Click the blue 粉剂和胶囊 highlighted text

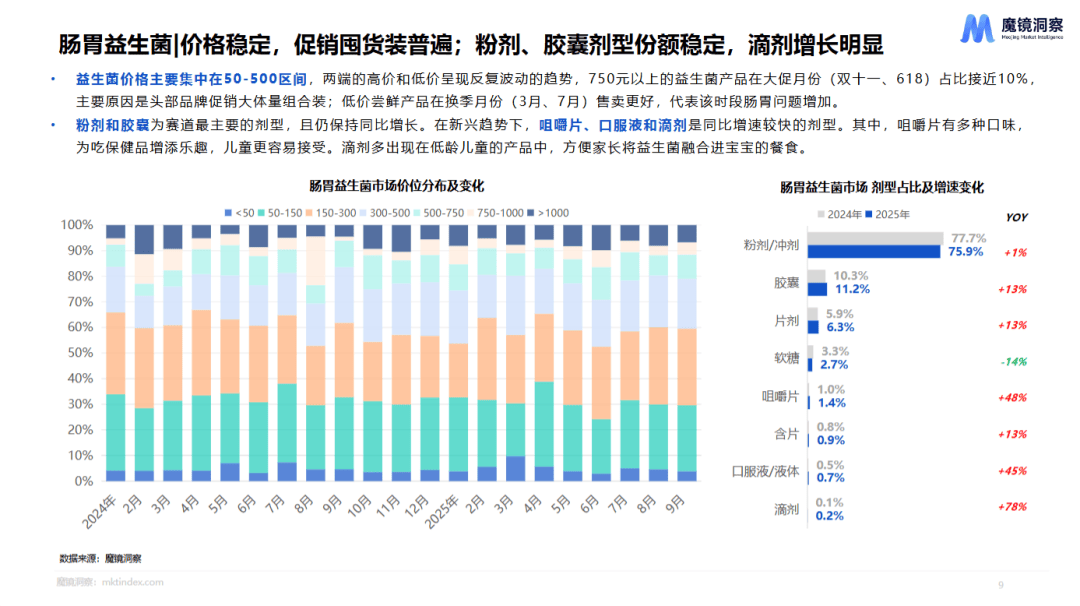pos(112,125)
